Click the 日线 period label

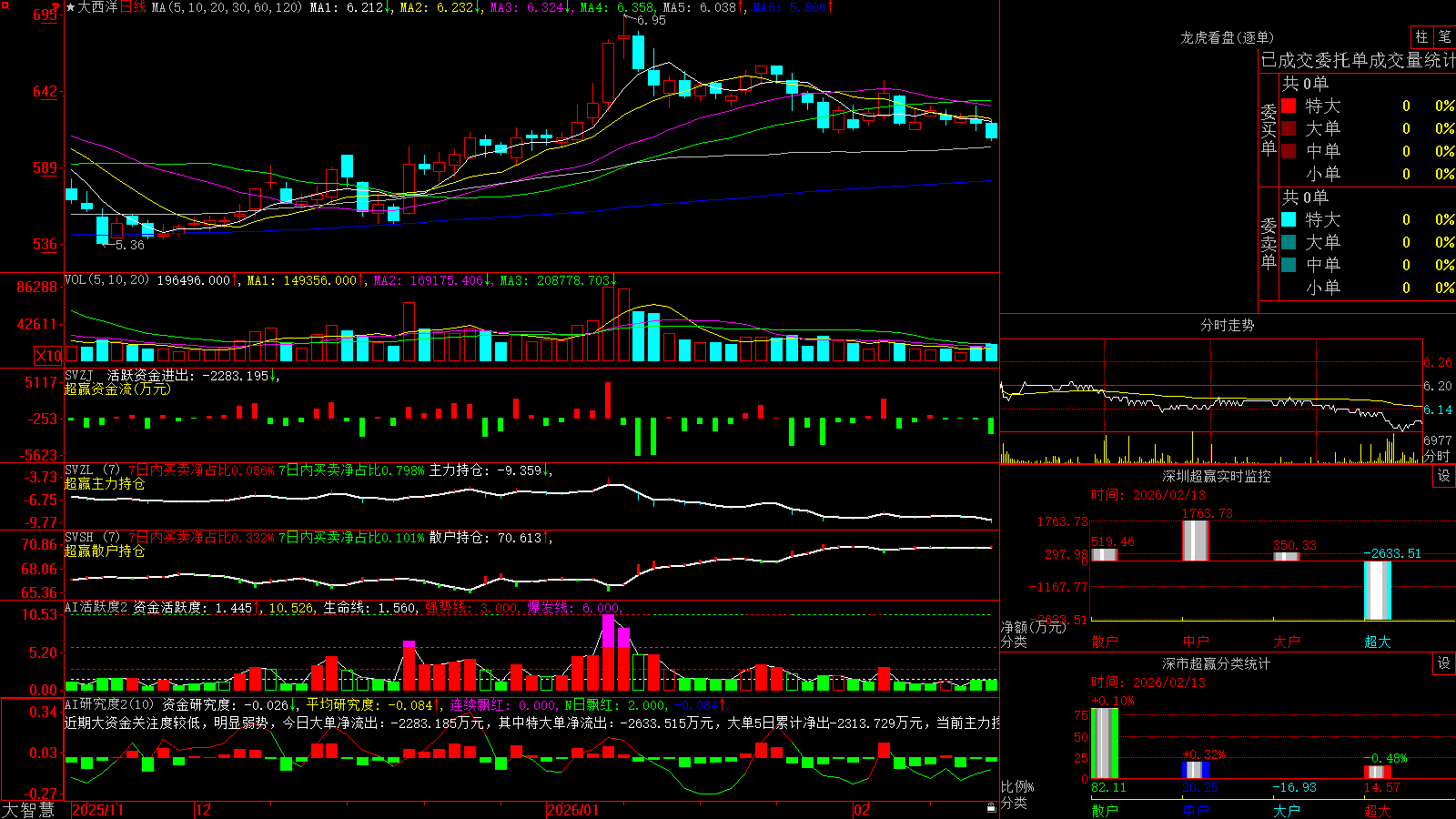[x=133, y=7]
